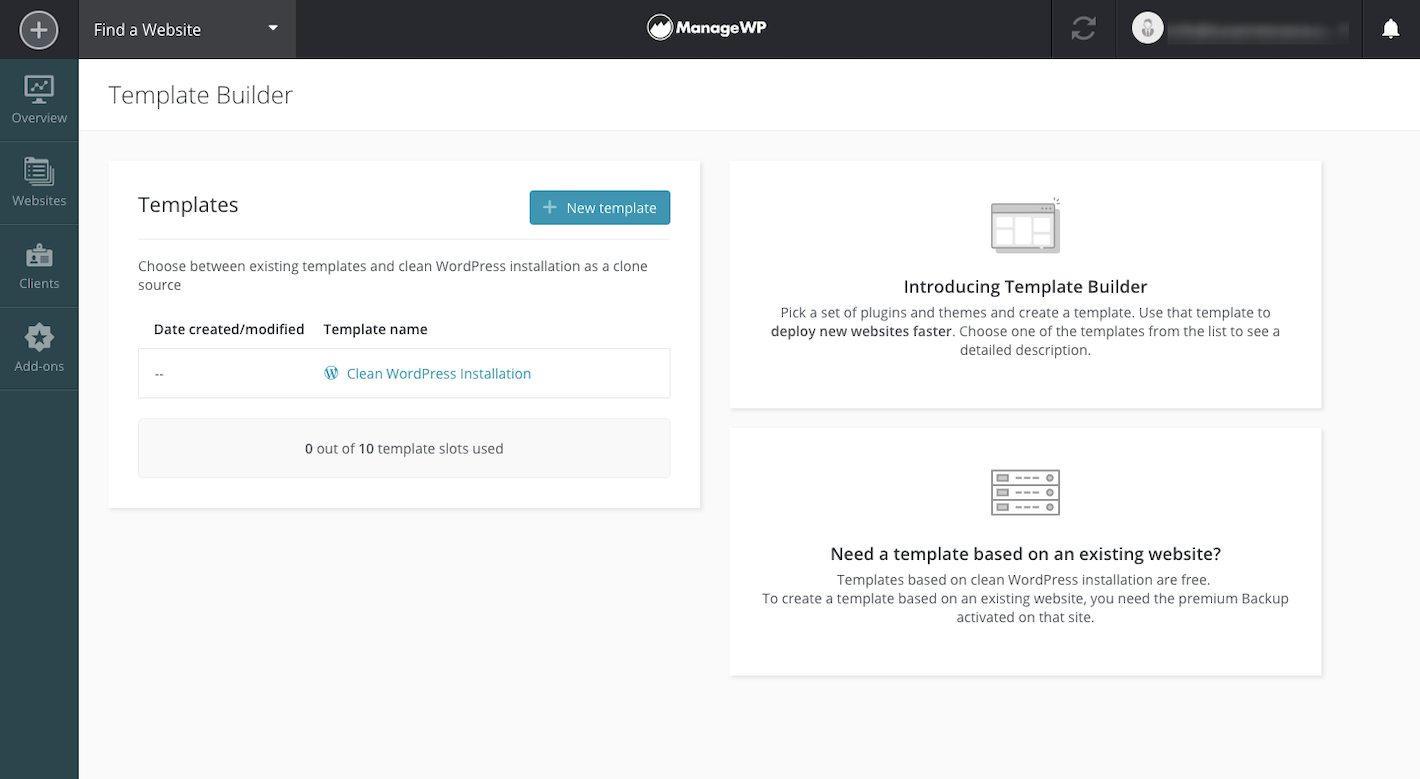Go to Overview in the sidebar

39,100
